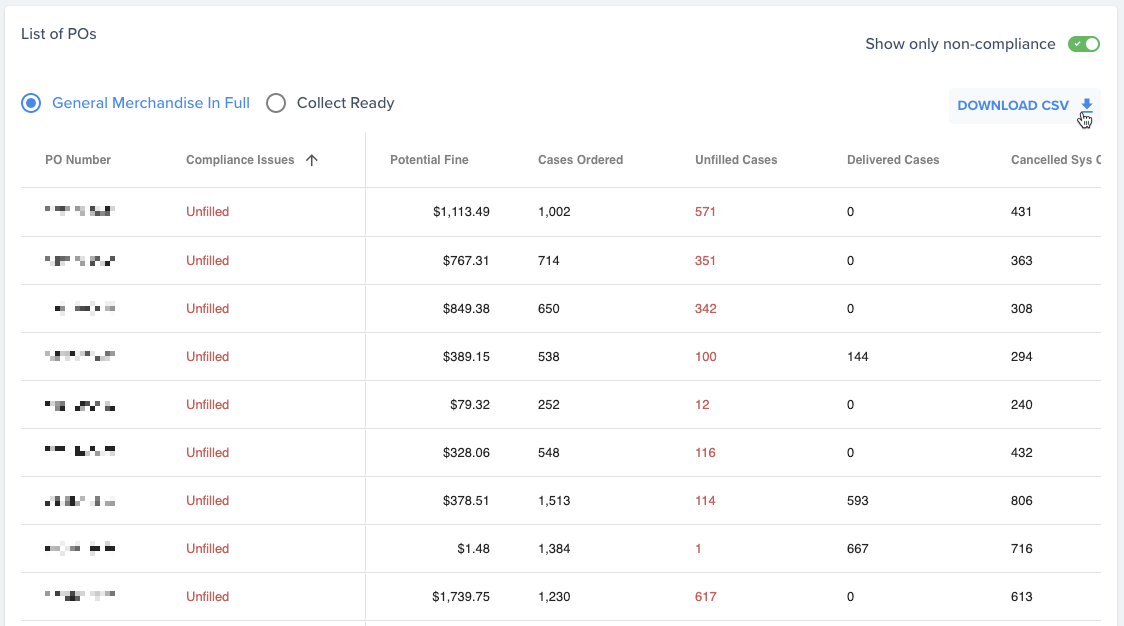Select the General Merchandise In Full radio button

31,103
